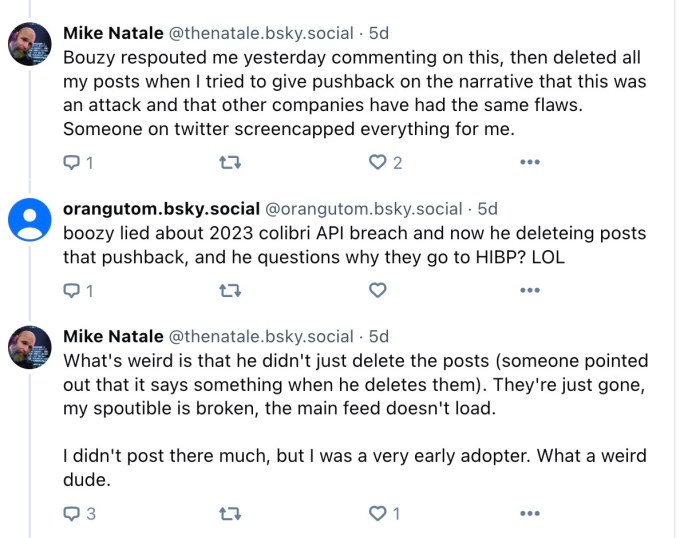The height and width of the screenshot is (538, 680).
Task: Open orangutom's default blue avatar
Action: (30, 219)
